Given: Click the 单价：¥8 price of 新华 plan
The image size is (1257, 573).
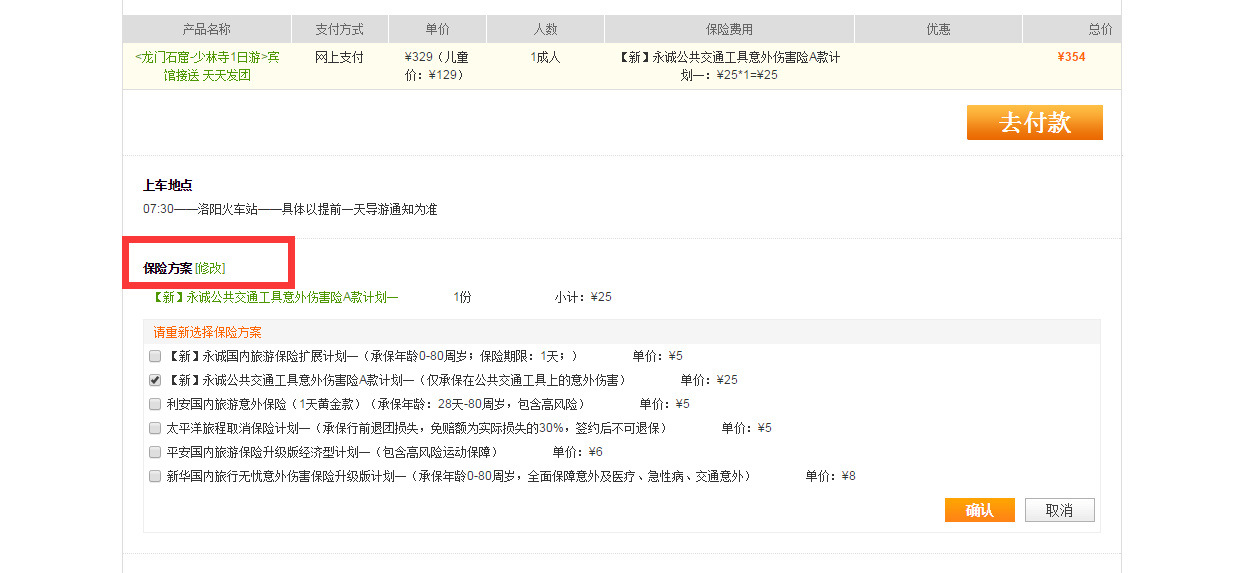Looking at the screenshot, I should tap(830, 476).
